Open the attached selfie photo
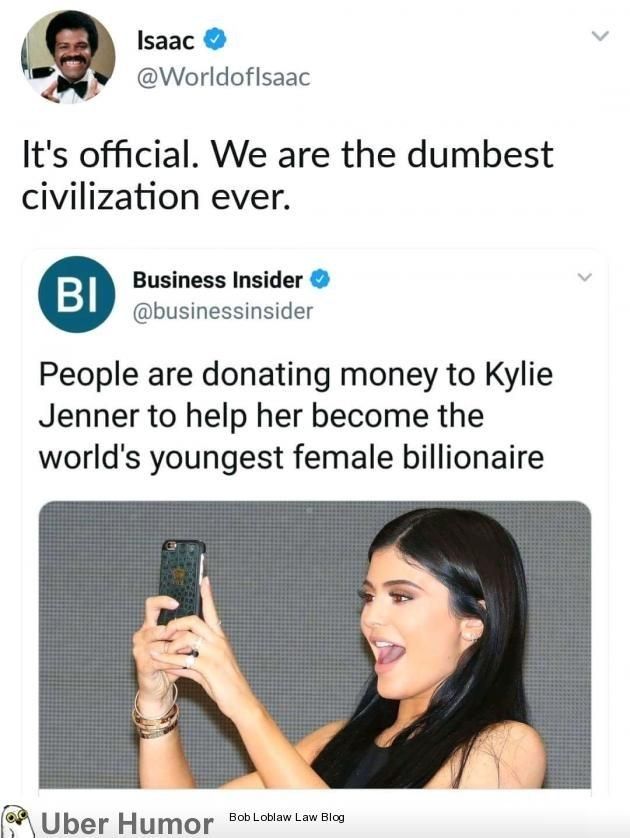Viewport: 630px width, 838px height. [315, 645]
